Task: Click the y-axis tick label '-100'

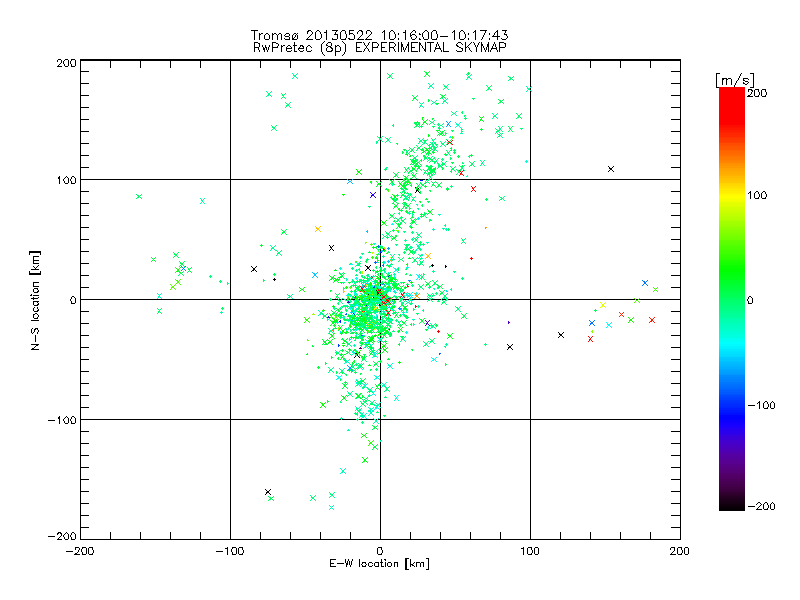Action: click(x=62, y=420)
